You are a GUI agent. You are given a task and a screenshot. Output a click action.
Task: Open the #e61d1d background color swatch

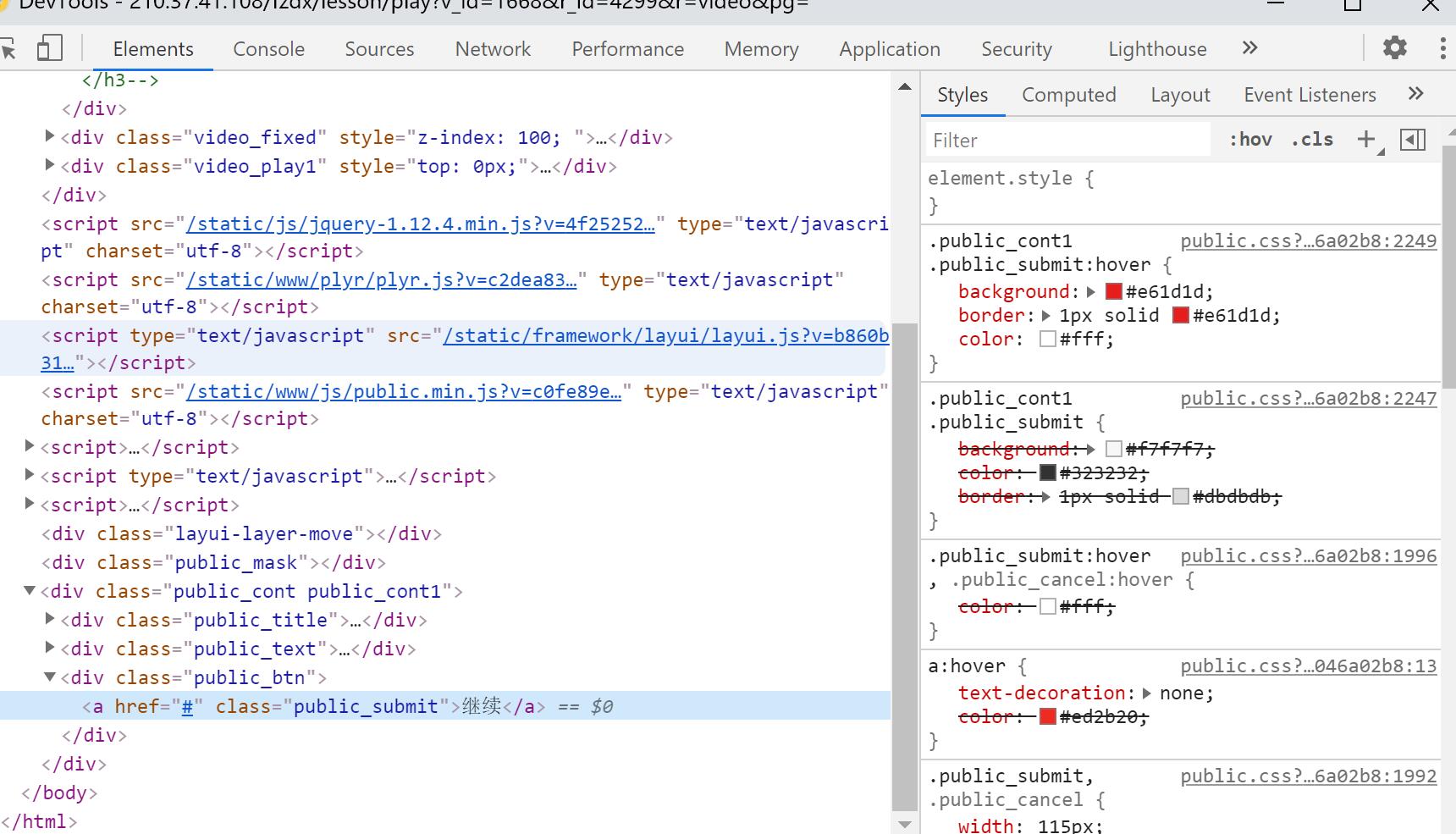click(x=1114, y=291)
